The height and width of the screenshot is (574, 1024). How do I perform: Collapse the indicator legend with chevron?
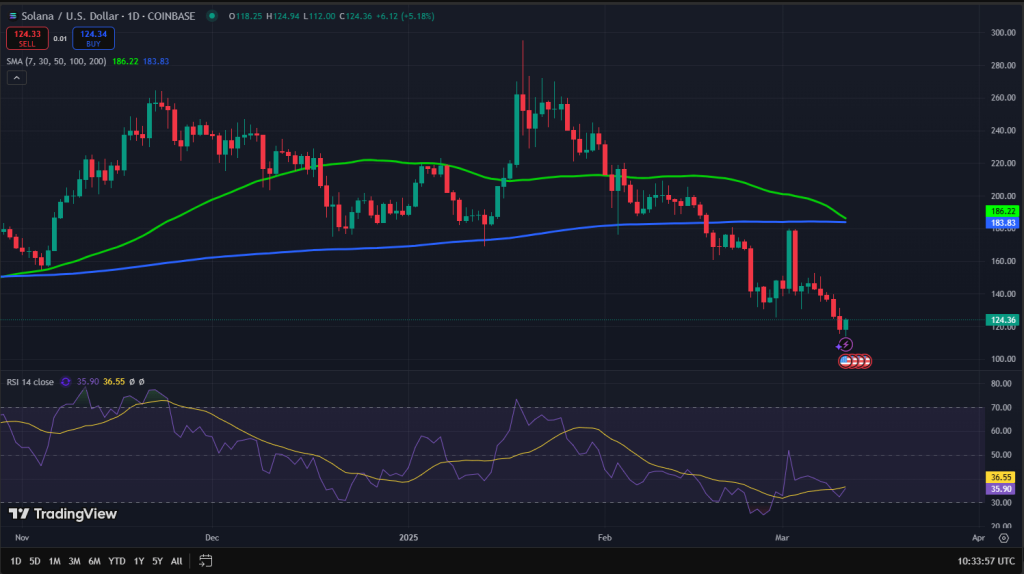(17, 78)
